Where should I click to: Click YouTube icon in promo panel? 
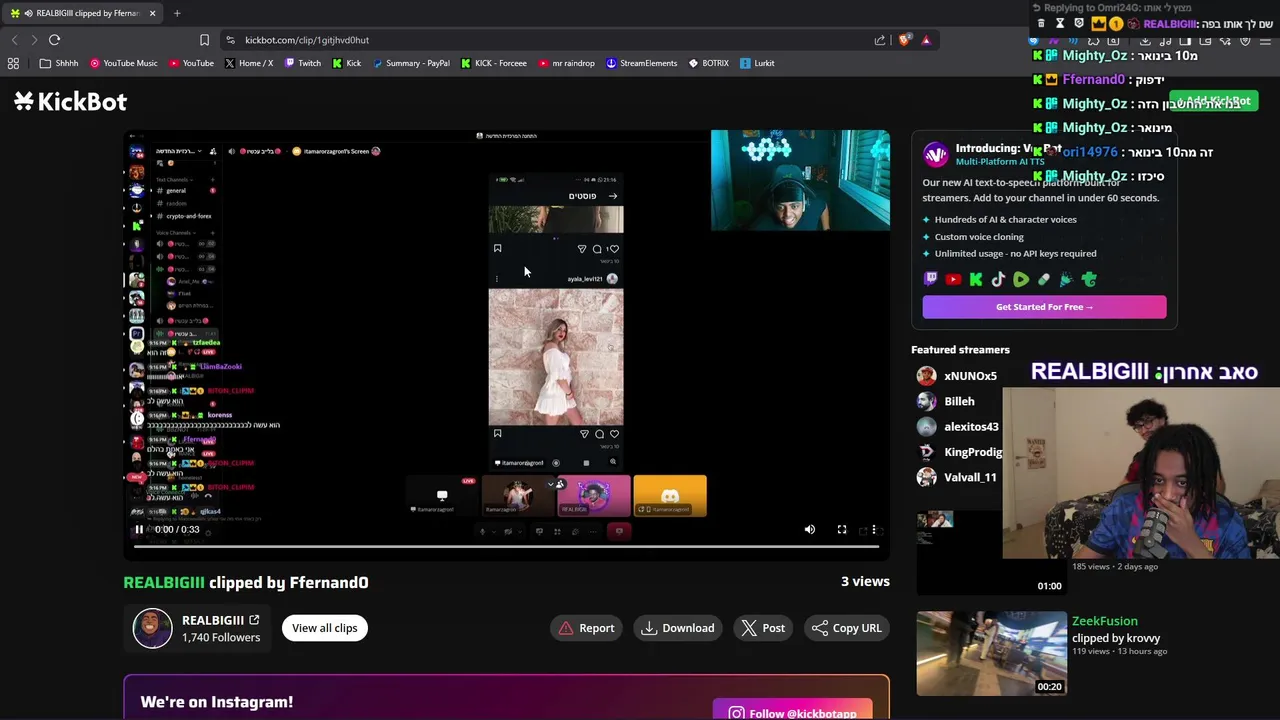(954, 280)
